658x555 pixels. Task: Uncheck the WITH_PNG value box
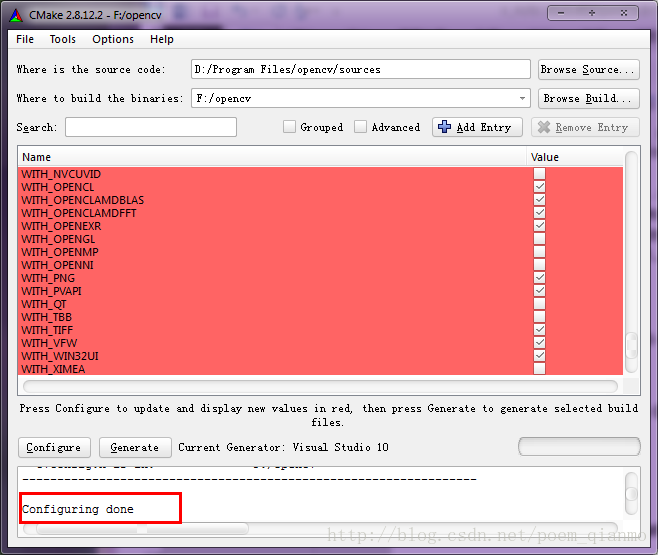coord(539,278)
